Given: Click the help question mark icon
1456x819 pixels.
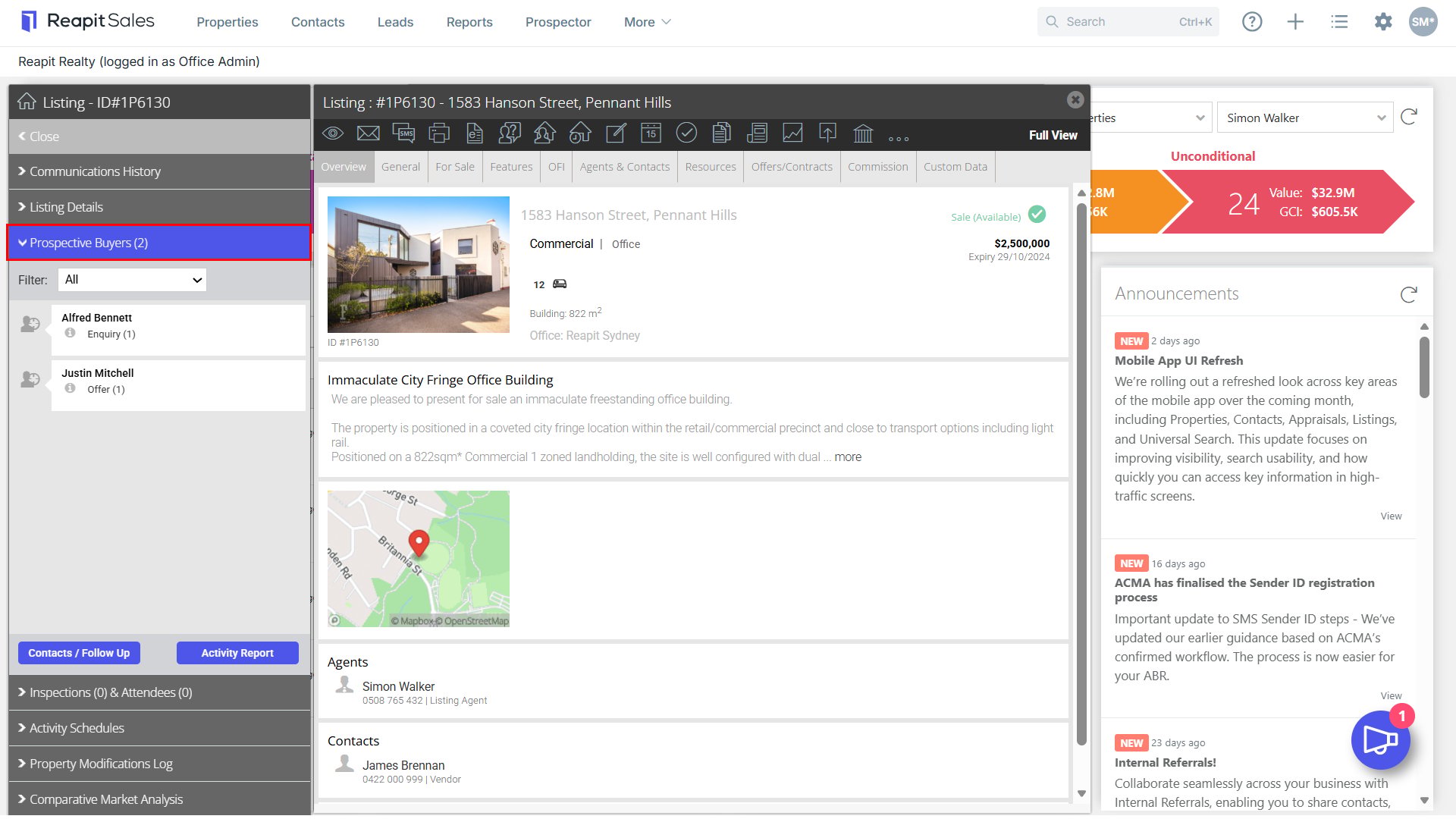Looking at the screenshot, I should (x=1252, y=22).
